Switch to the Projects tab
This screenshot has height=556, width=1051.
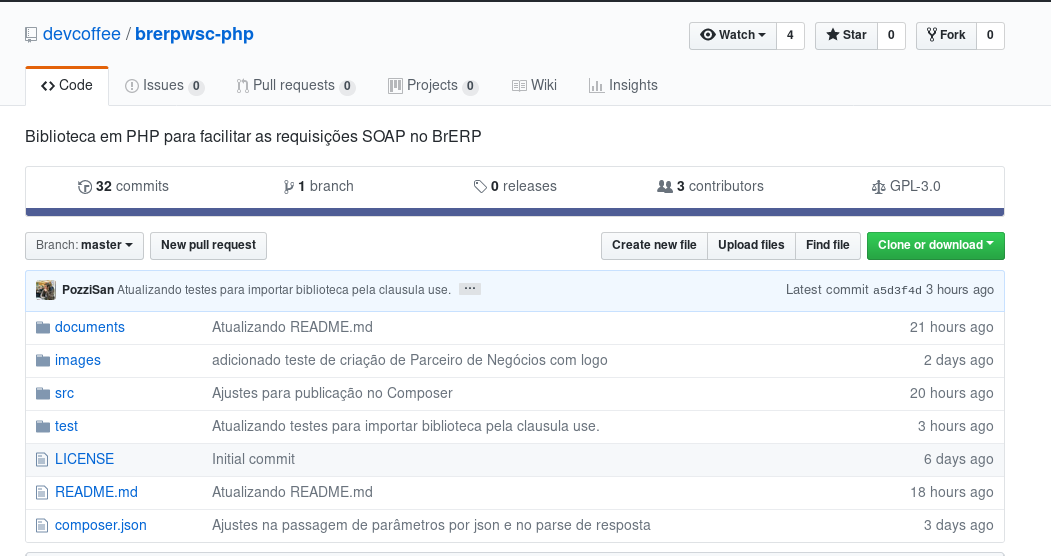click(433, 86)
